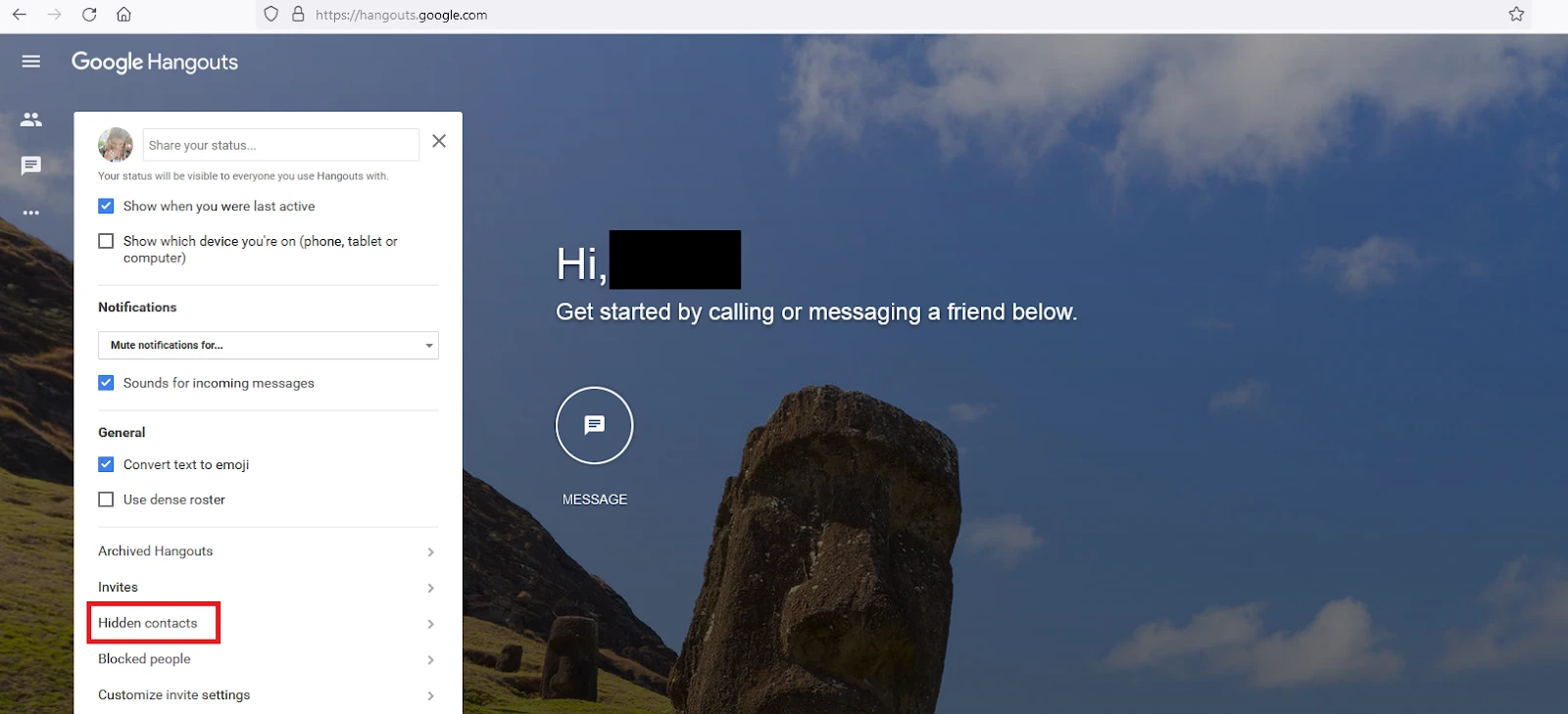1568x714 pixels.
Task: Expand Invites chevron arrow
Action: 430,588
